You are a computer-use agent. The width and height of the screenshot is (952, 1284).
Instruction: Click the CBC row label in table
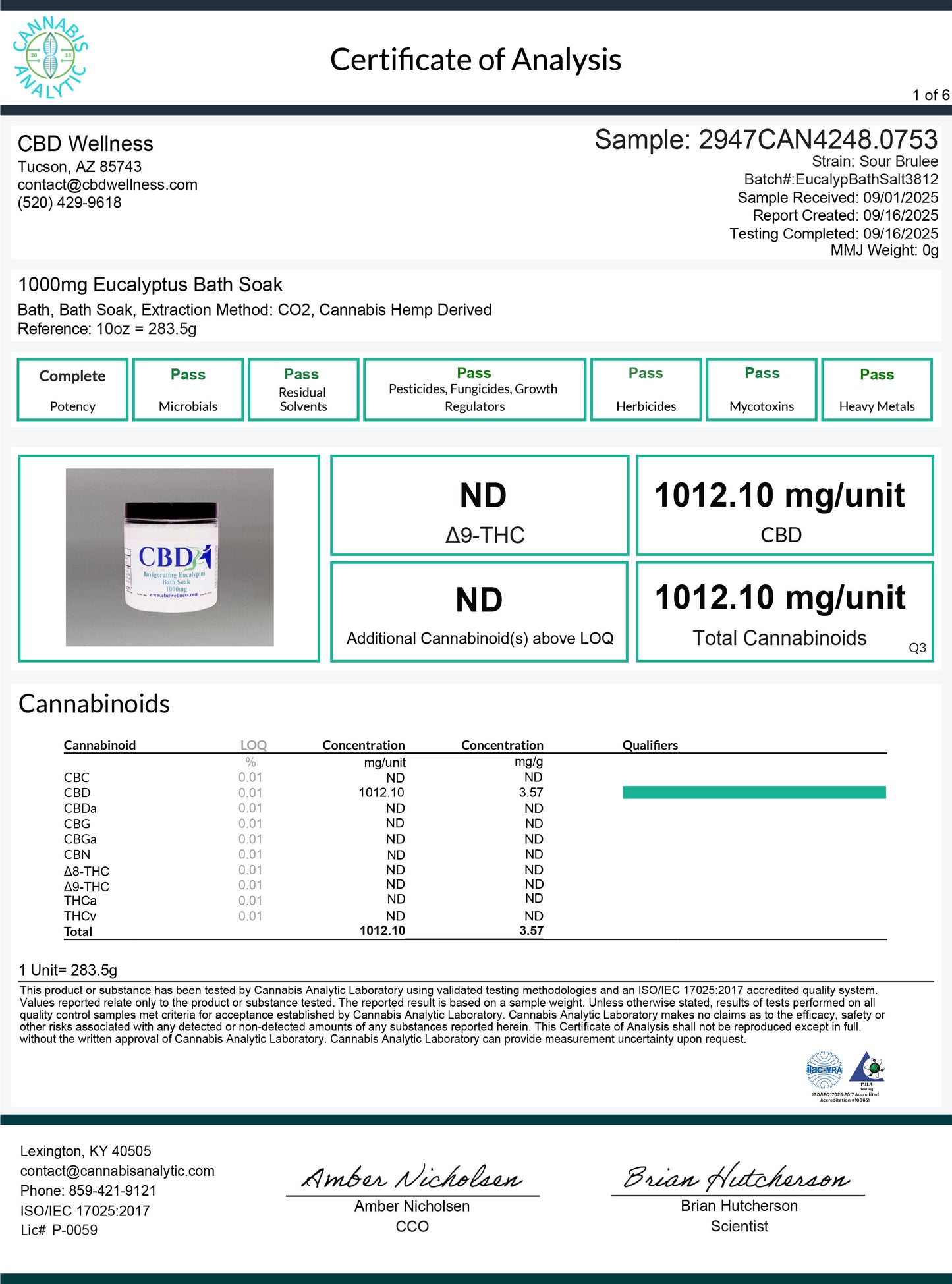(76, 777)
